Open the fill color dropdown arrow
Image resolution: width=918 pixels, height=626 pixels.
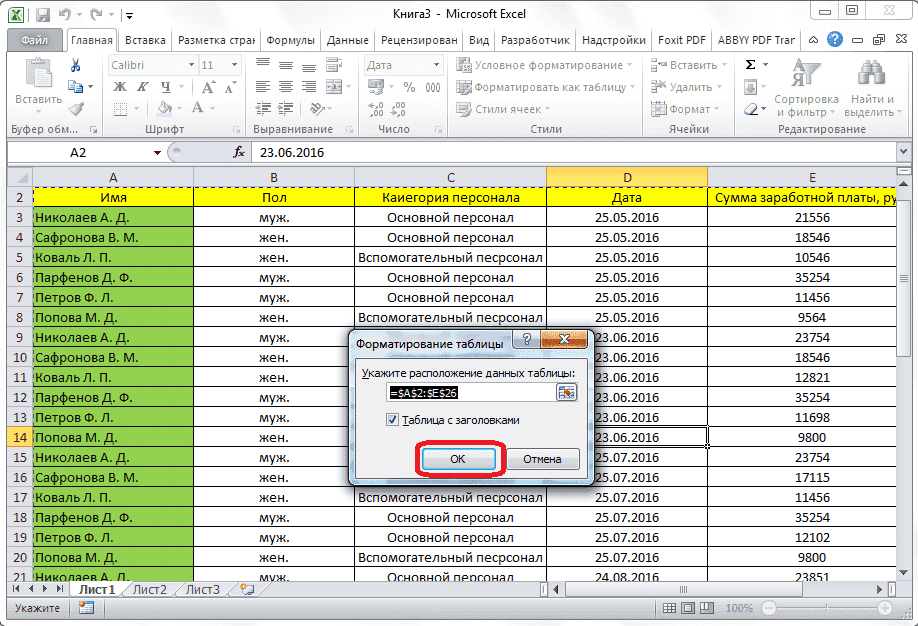pos(178,107)
